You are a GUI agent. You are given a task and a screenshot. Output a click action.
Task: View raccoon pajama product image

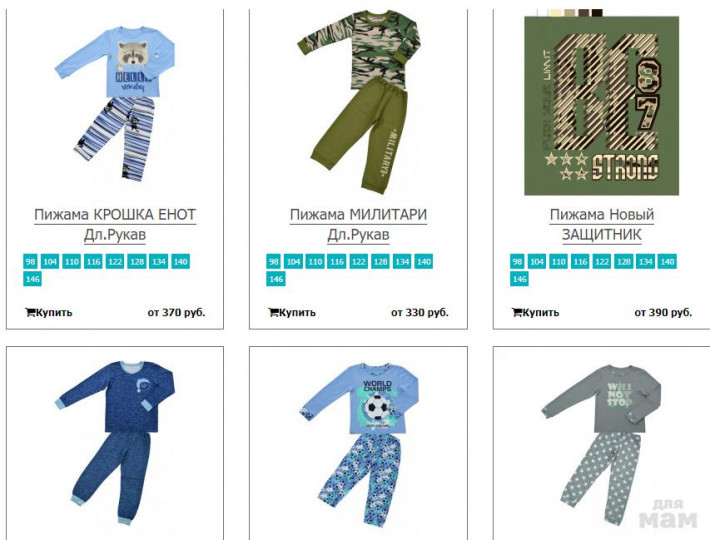click(115, 104)
